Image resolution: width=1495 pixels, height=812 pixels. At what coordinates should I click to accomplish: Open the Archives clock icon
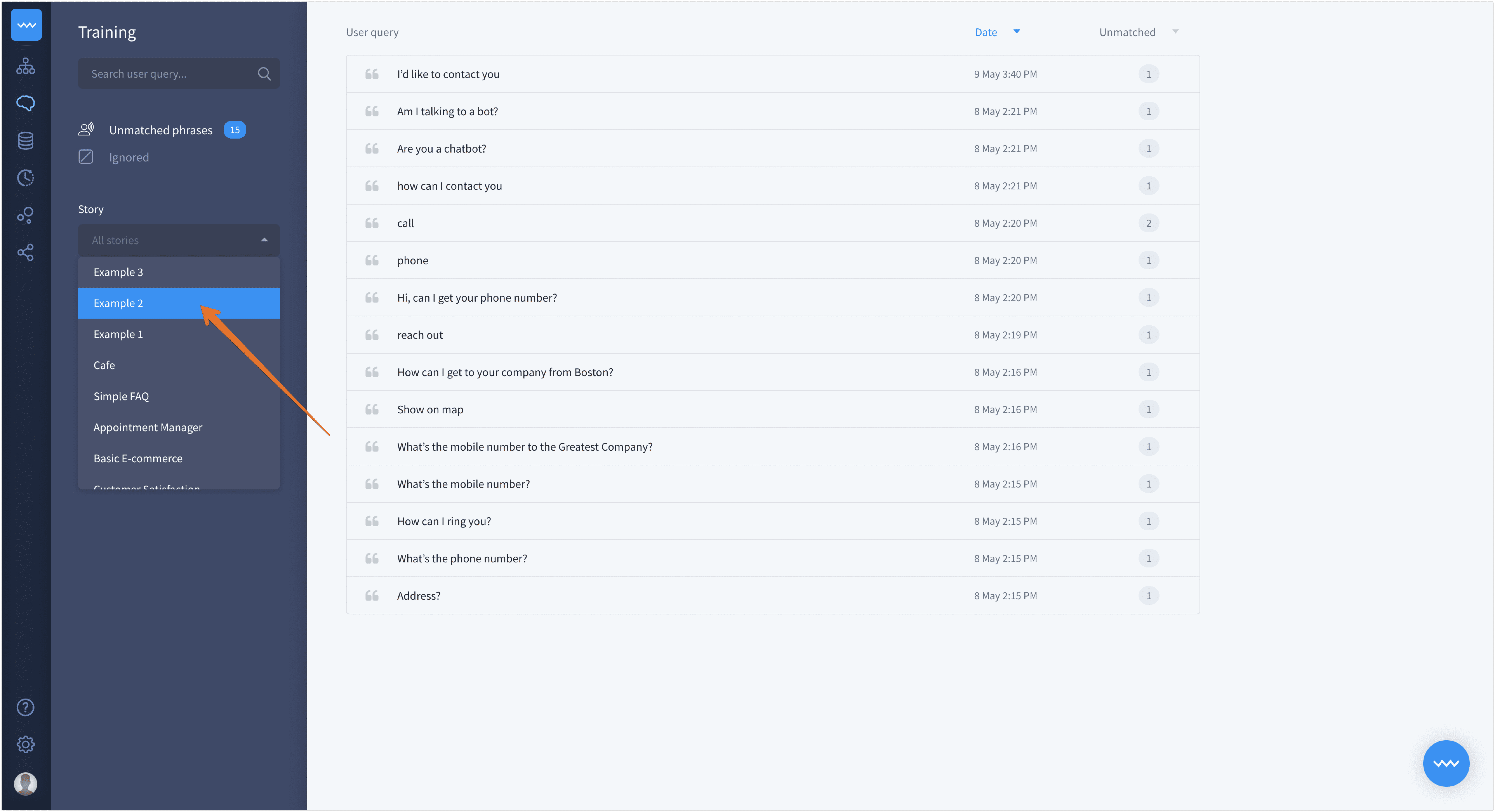[x=26, y=178]
